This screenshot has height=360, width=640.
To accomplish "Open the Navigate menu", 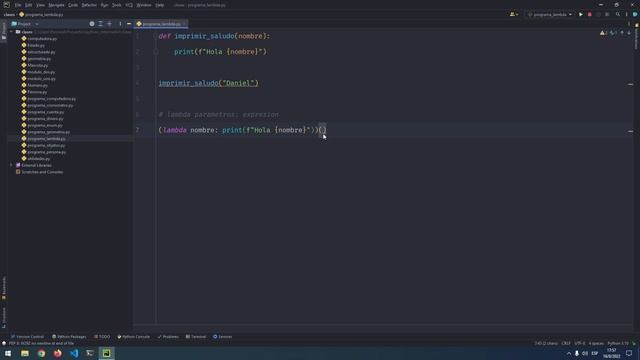I will tap(56, 5).
